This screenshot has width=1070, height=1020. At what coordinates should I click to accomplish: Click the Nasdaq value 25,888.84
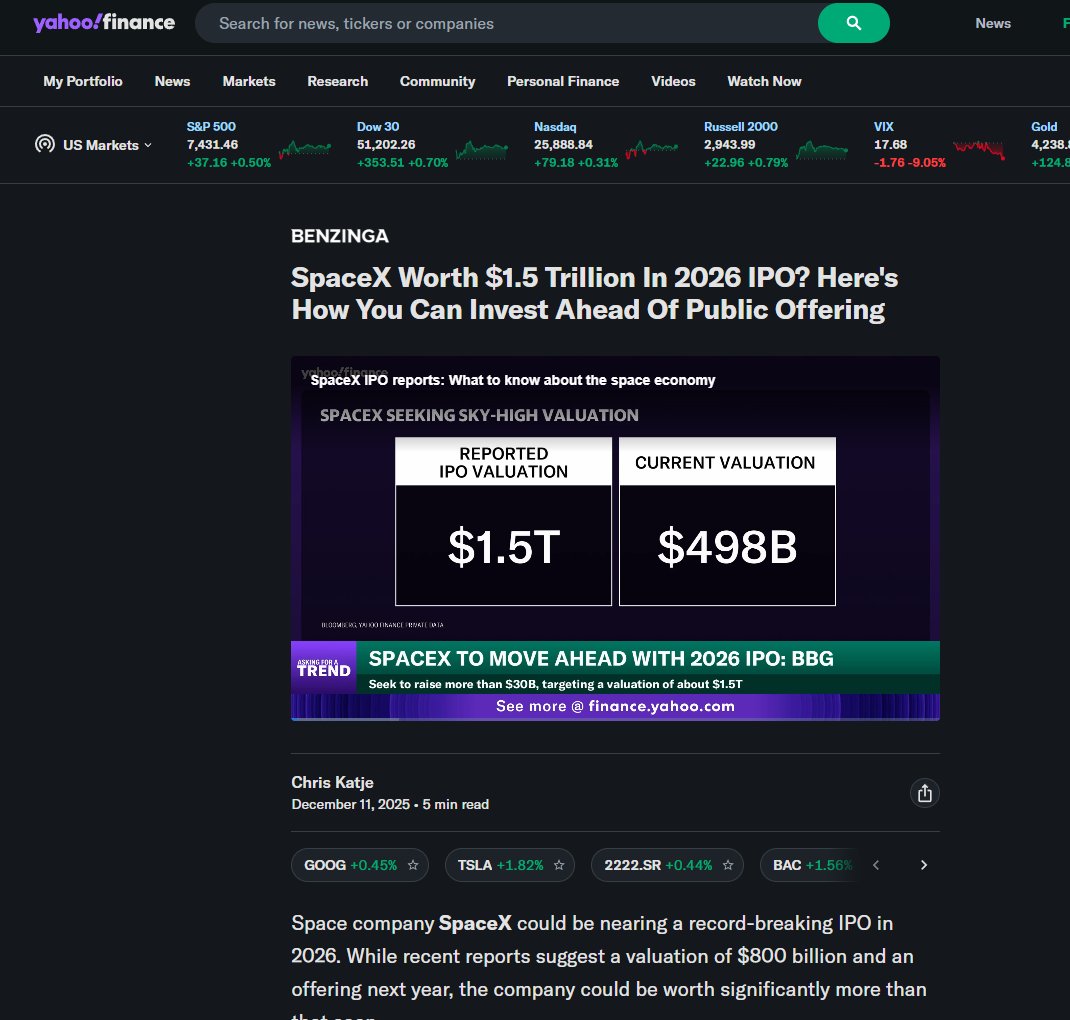[563, 145]
